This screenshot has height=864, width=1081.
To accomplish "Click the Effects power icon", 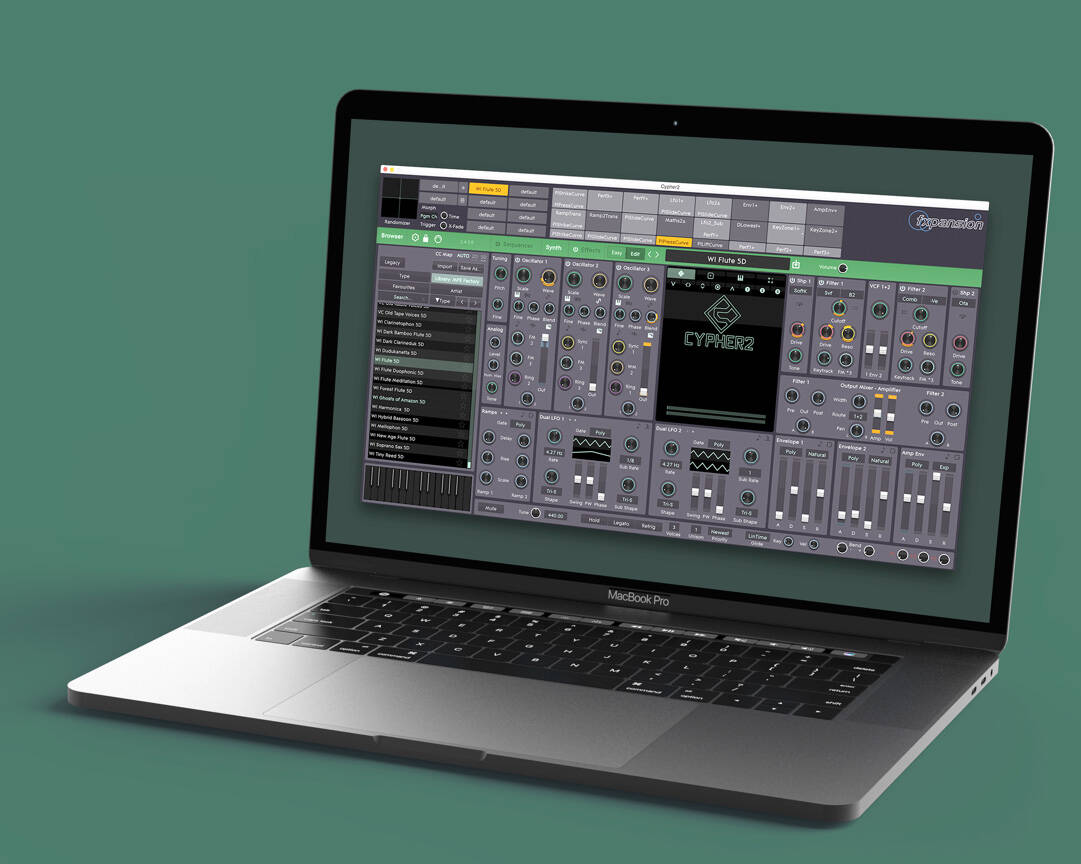I will click(x=576, y=250).
